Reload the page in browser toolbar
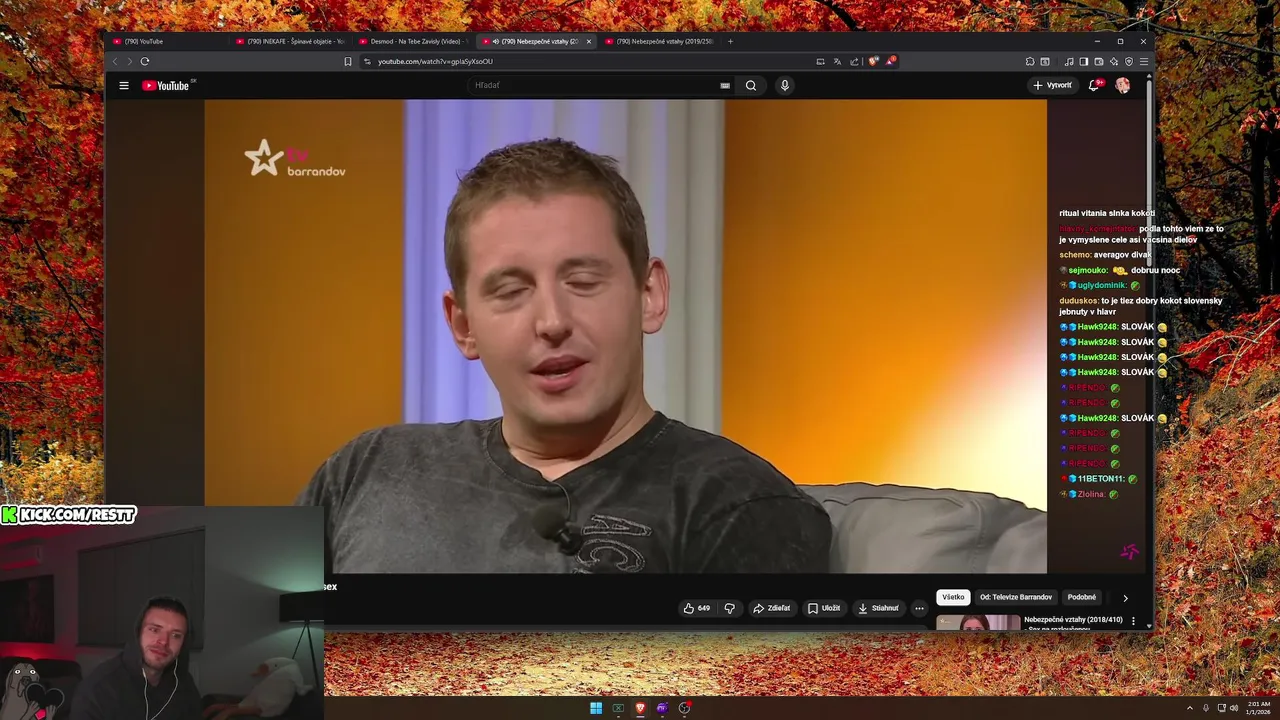 pyautogui.click(x=145, y=61)
